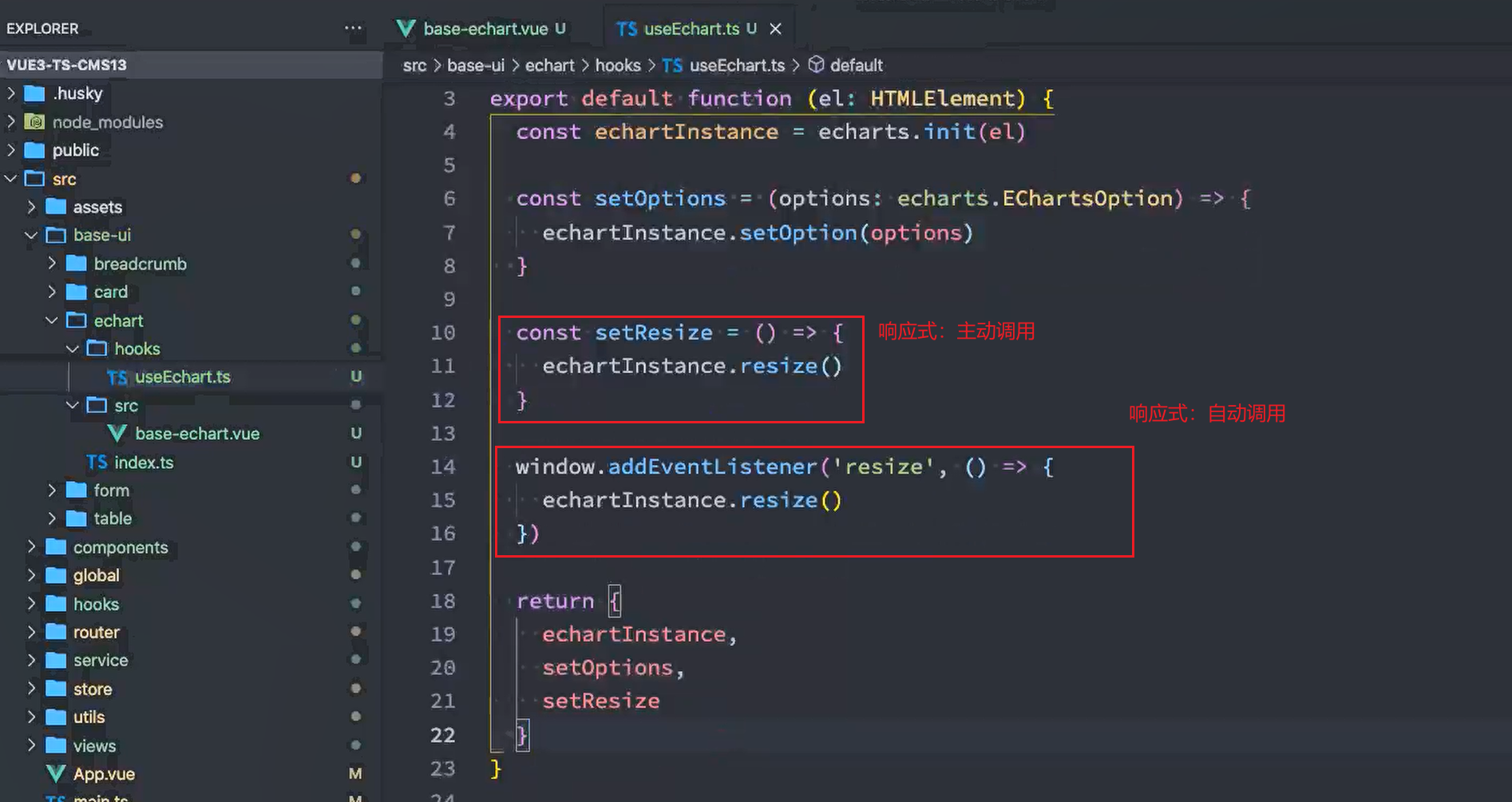Image resolution: width=1512 pixels, height=802 pixels.
Task: Click breadcrumb segment 'src'
Action: pyautogui.click(x=414, y=66)
